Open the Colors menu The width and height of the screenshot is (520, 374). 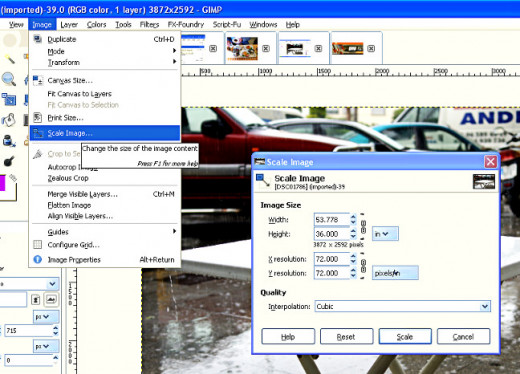click(96, 25)
